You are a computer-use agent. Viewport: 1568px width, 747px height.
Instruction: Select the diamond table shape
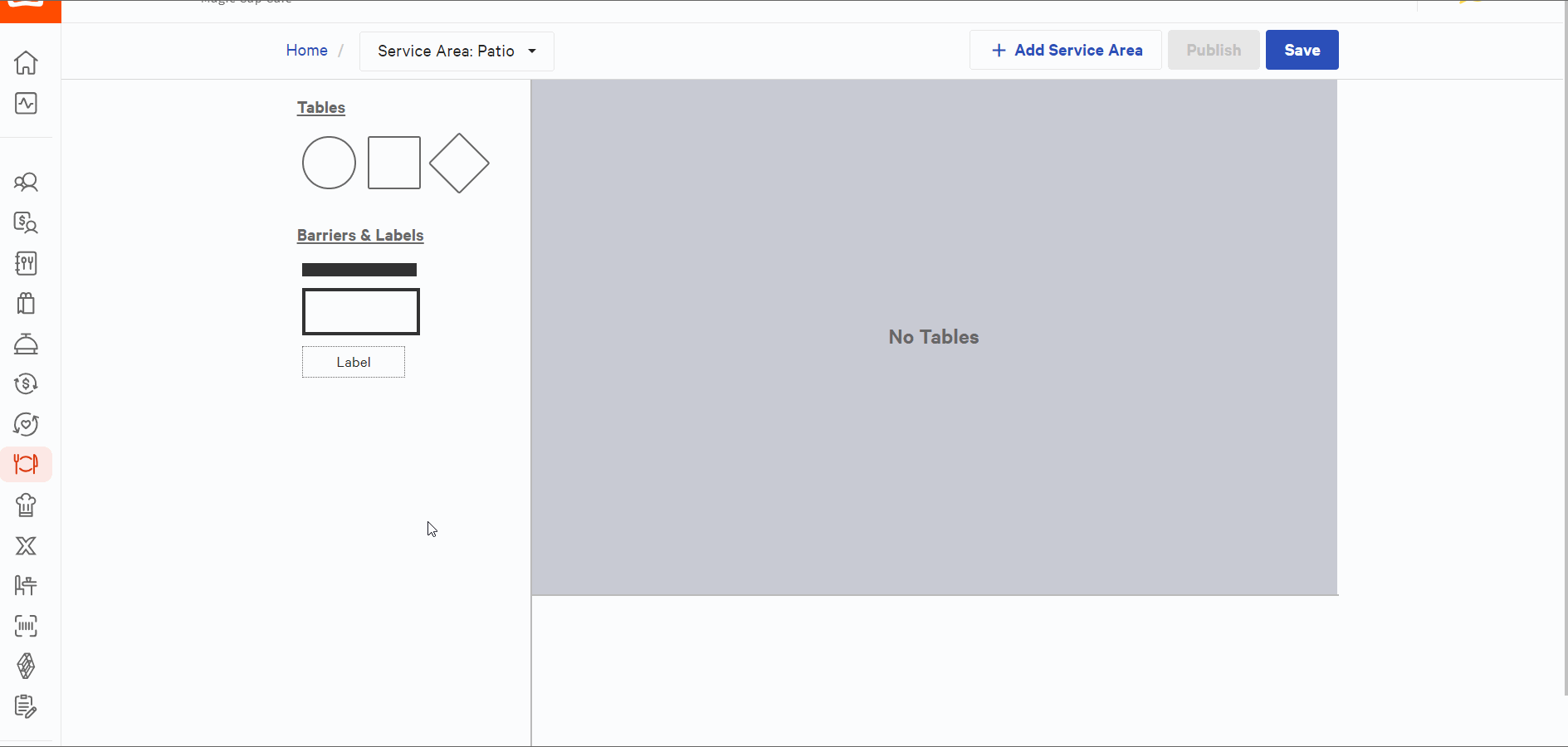point(459,164)
